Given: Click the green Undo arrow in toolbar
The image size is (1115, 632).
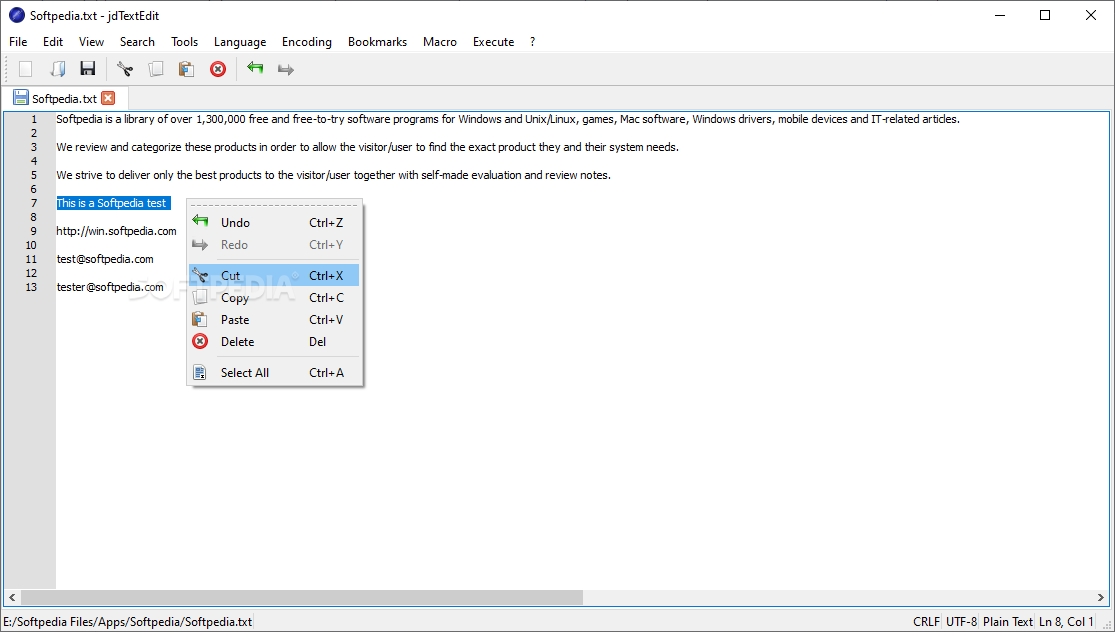Looking at the screenshot, I should tap(255, 68).
